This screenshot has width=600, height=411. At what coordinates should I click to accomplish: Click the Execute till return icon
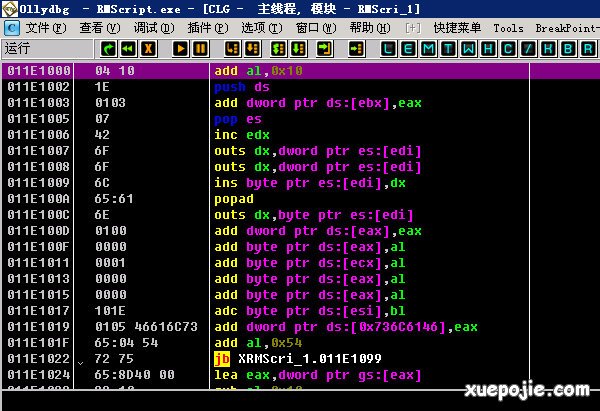[x=324, y=49]
